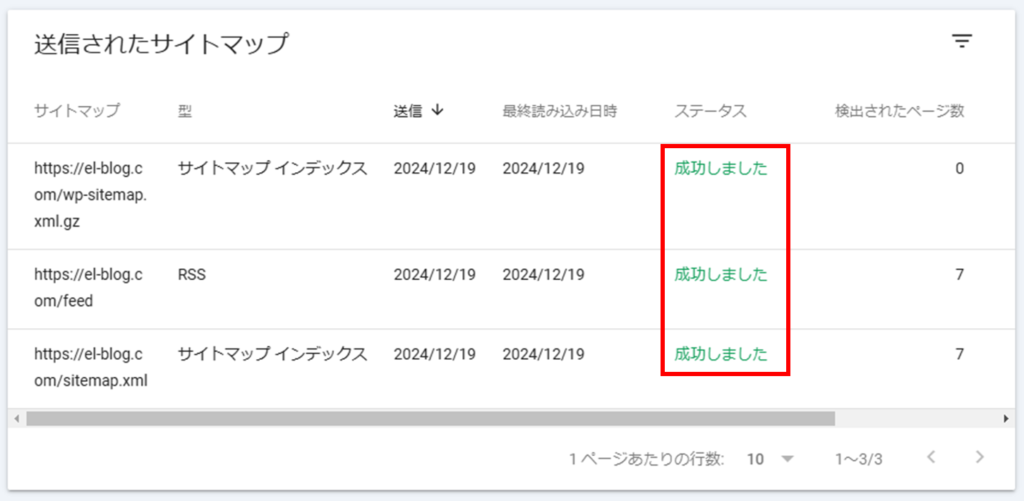Click the サイトマップ column header
1024x501 pixels.
pos(77,111)
